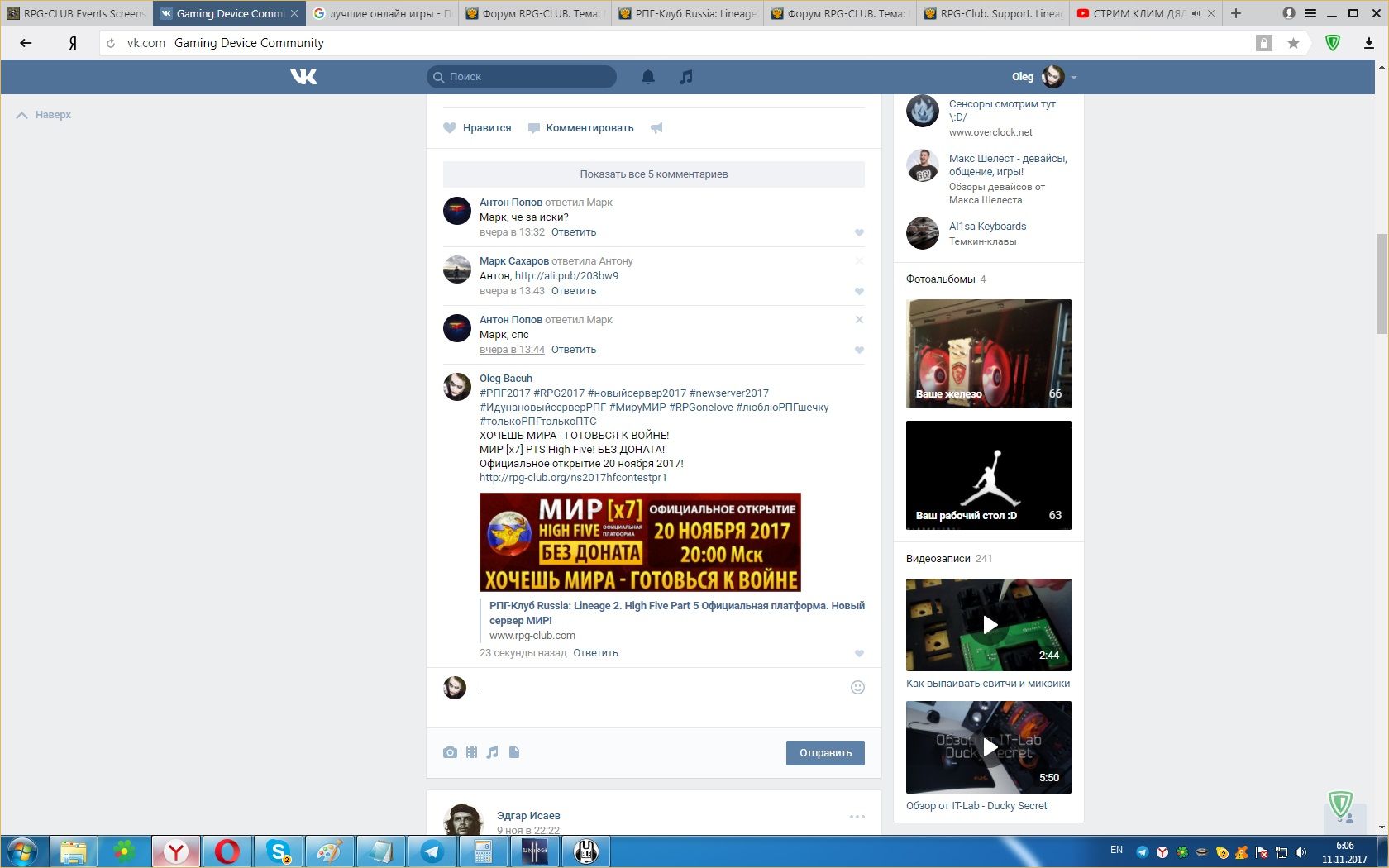The width and height of the screenshot is (1389, 868).
Task: Like Oleg Bacuh's comment with heart
Action: 859,653
